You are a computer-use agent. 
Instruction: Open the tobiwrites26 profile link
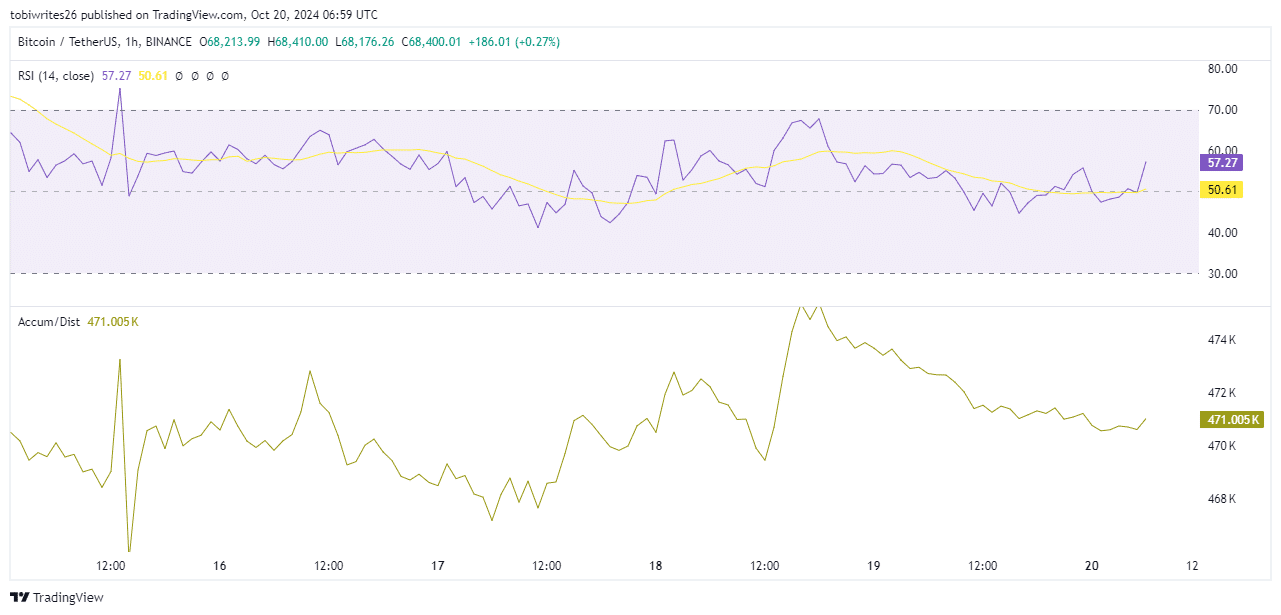[42, 14]
